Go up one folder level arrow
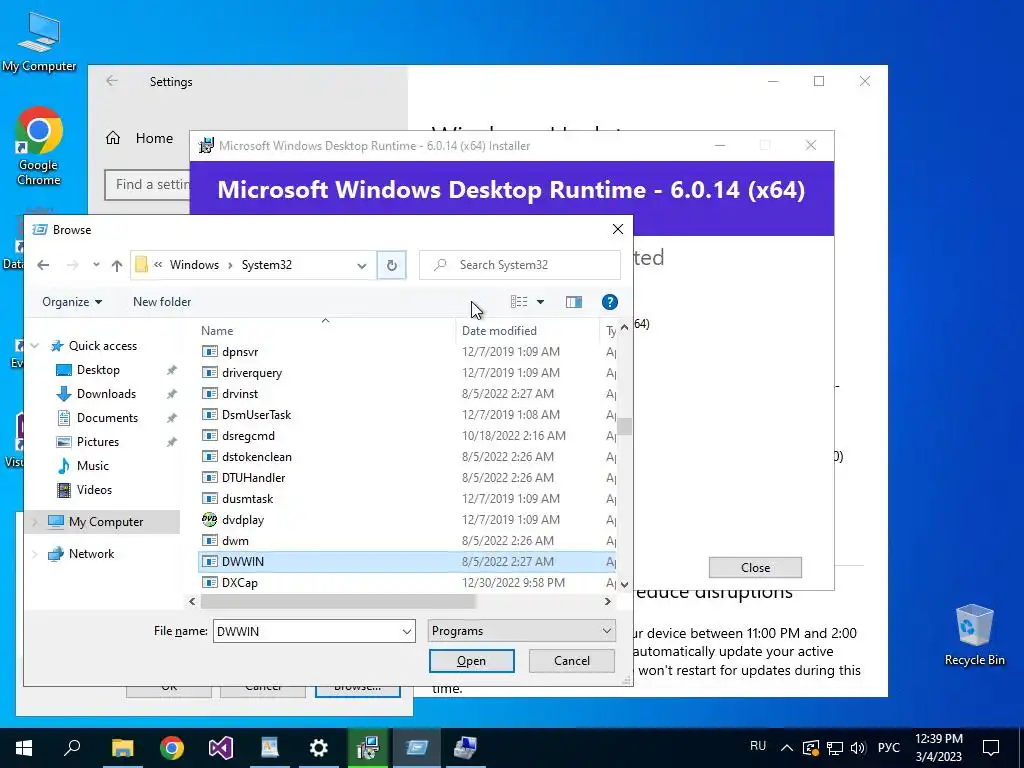 pos(117,264)
